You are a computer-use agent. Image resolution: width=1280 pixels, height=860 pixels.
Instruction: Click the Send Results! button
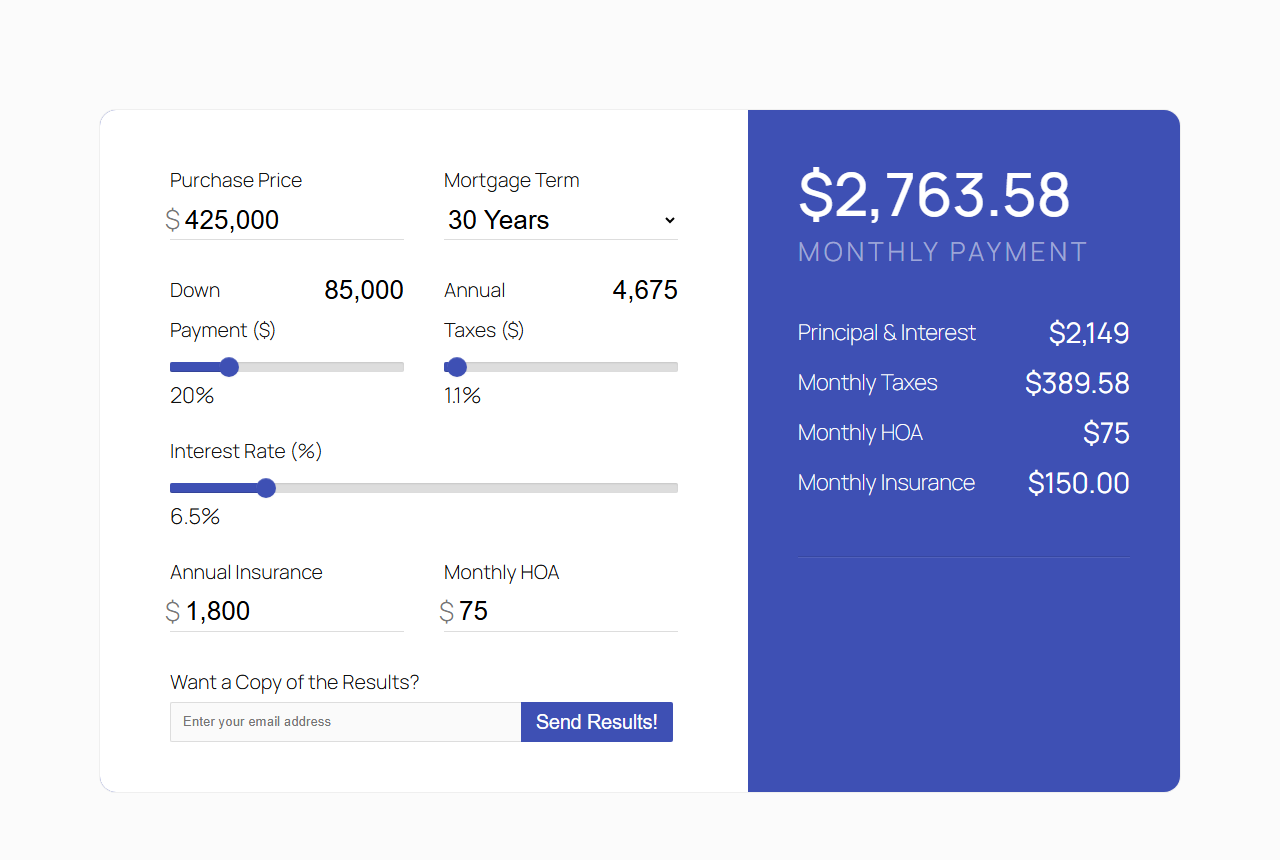tap(597, 722)
